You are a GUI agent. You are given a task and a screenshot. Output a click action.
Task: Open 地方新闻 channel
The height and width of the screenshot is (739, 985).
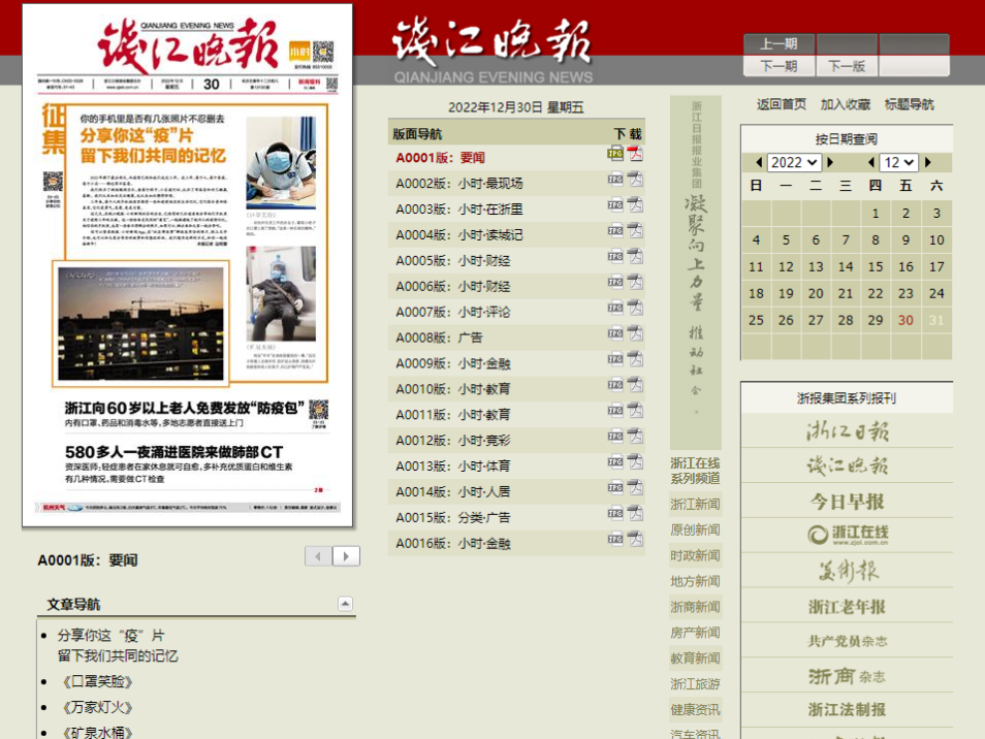(x=695, y=581)
